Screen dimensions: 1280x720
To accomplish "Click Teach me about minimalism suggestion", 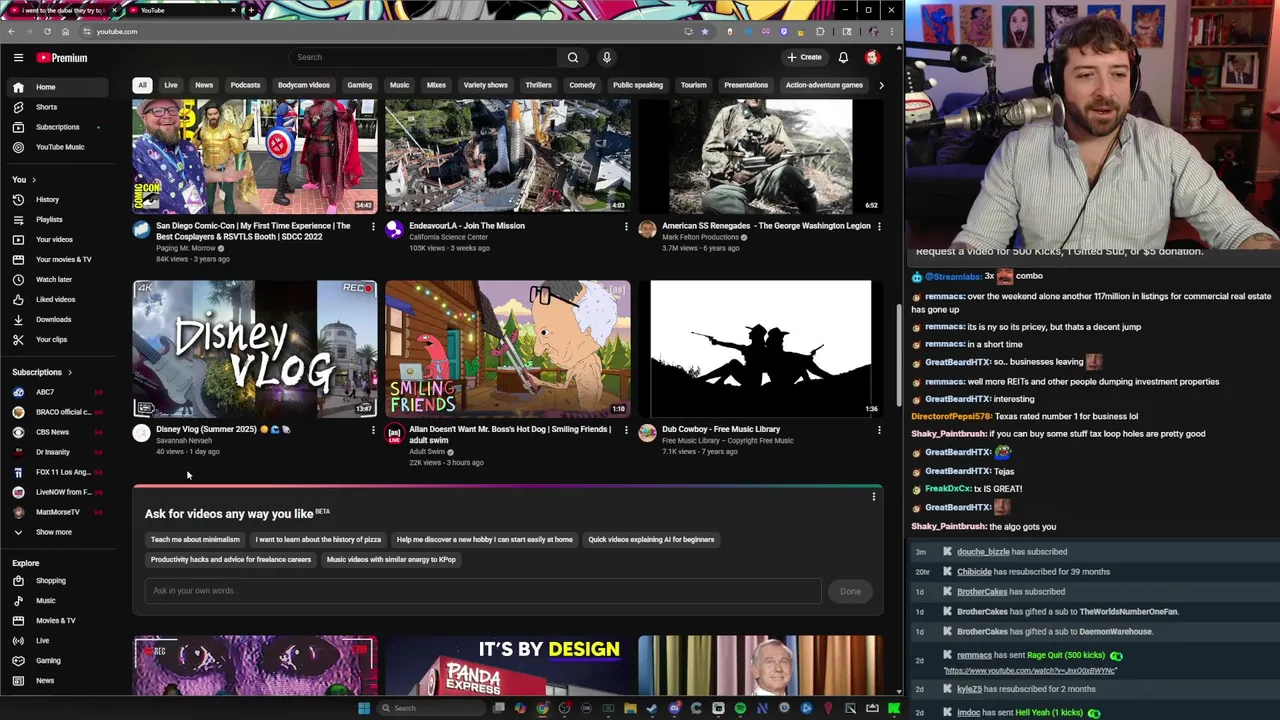I will [x=195, y=540].
